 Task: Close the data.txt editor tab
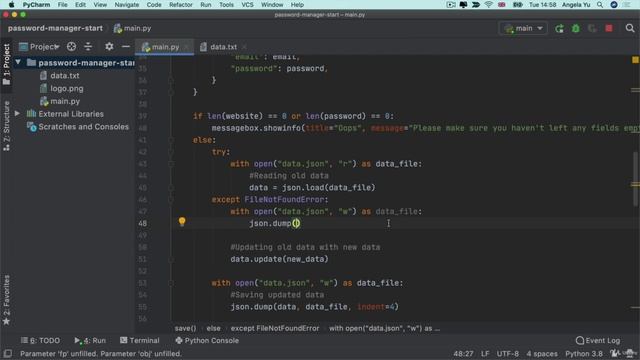tap(244, 47)
